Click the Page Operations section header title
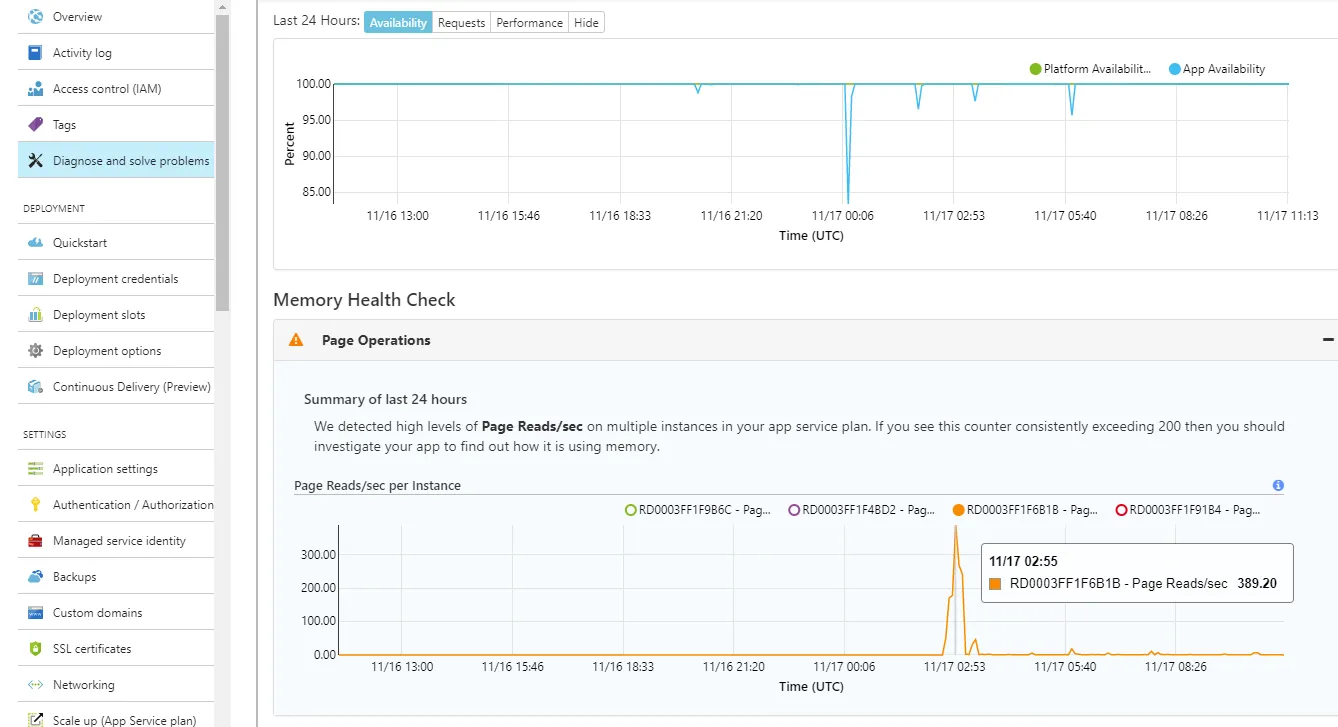Viewport: 1338px width, 727px height. click(x=376, y=340)
